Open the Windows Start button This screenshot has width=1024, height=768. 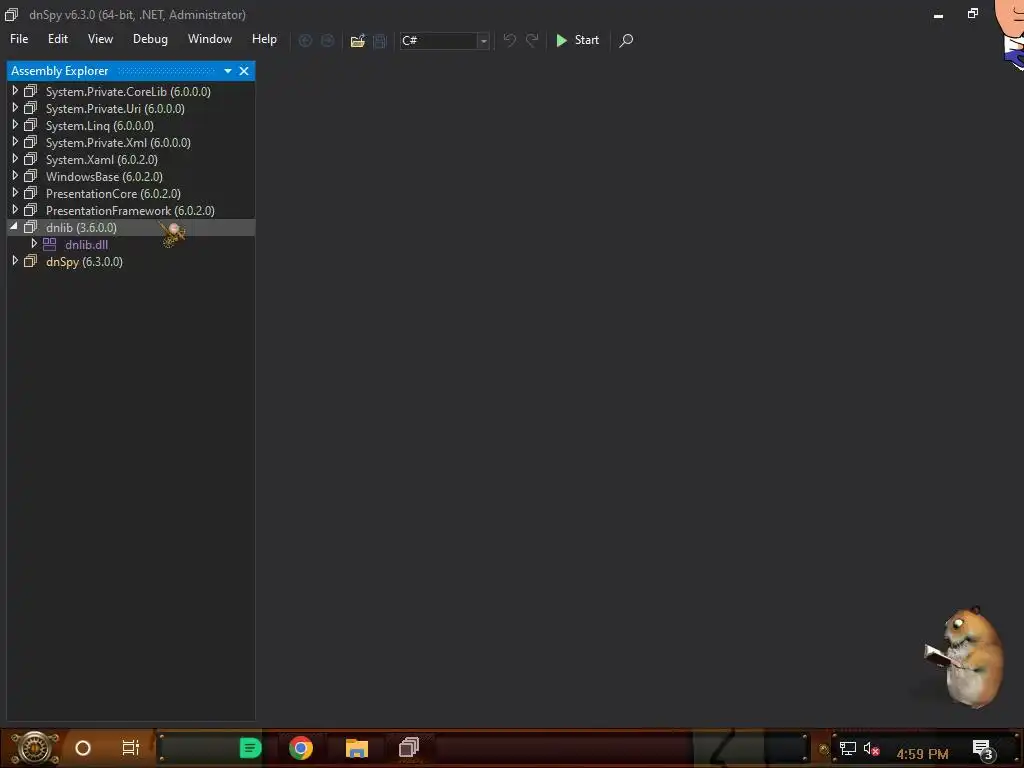pos(35,748)
